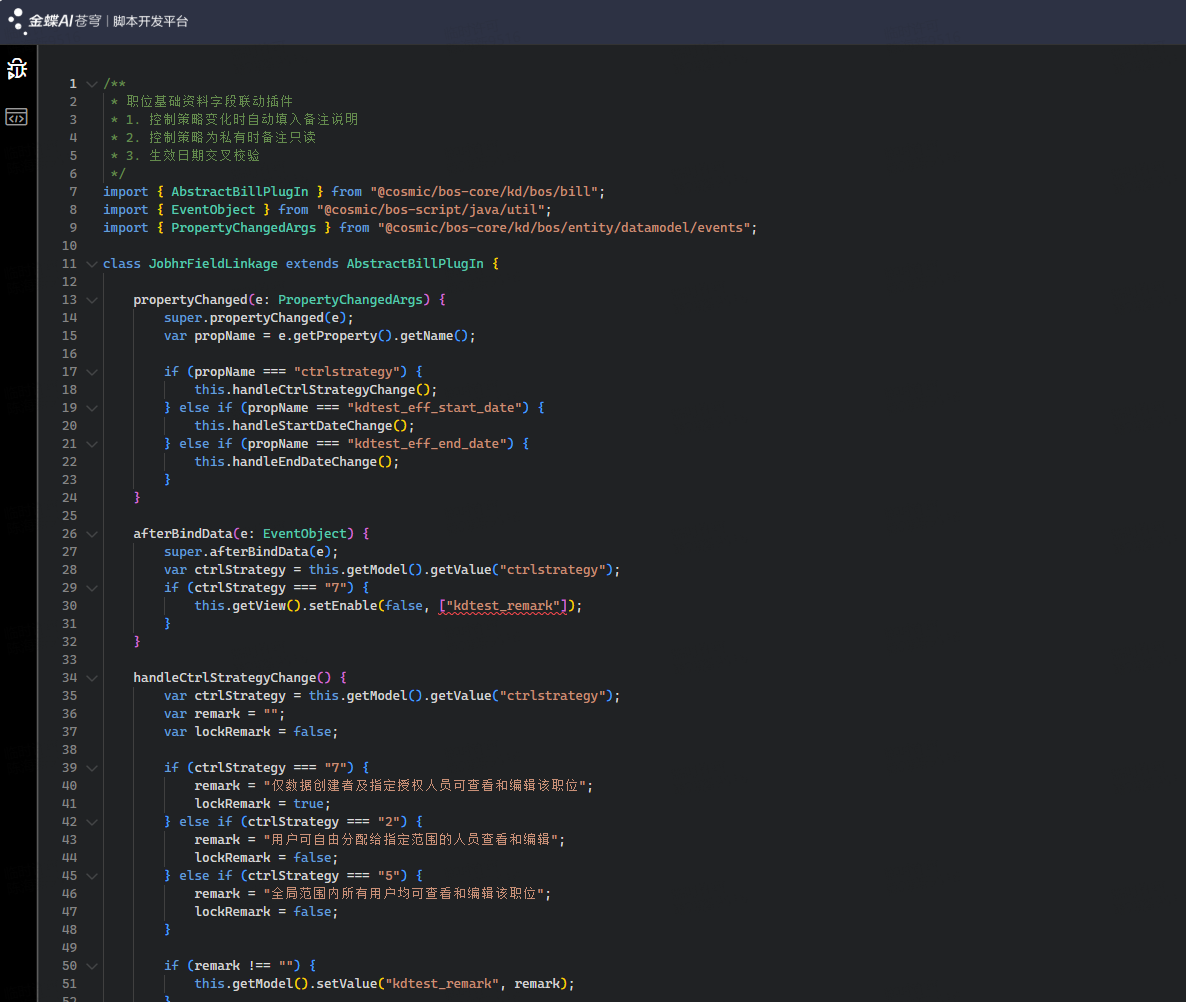Open the code panel icon in sidebar
Viewport: 1186px width, 1002px height.
point(17,117)
